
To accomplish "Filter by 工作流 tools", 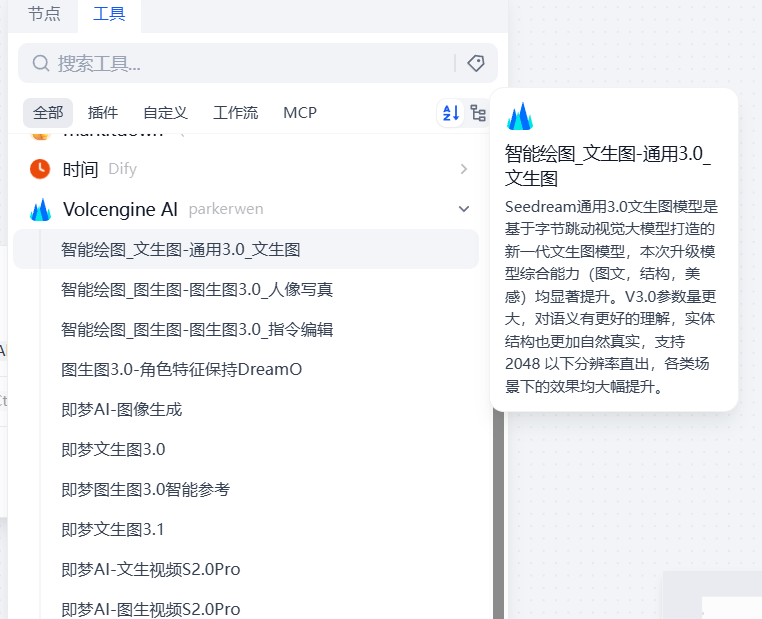I will [236, 113].
